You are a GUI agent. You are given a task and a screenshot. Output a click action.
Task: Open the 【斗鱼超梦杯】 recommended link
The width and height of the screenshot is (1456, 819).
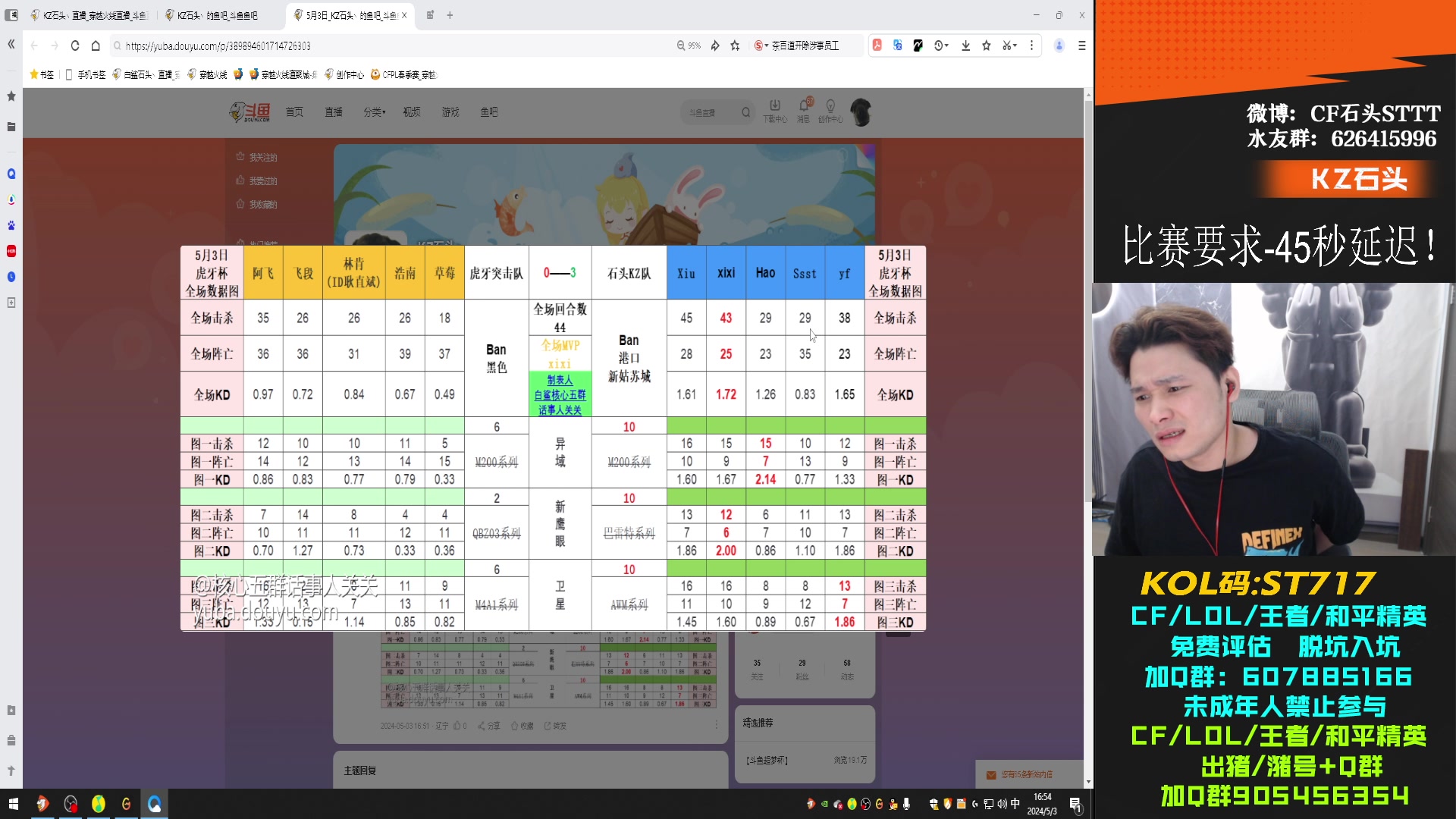[x=768, y=759]
